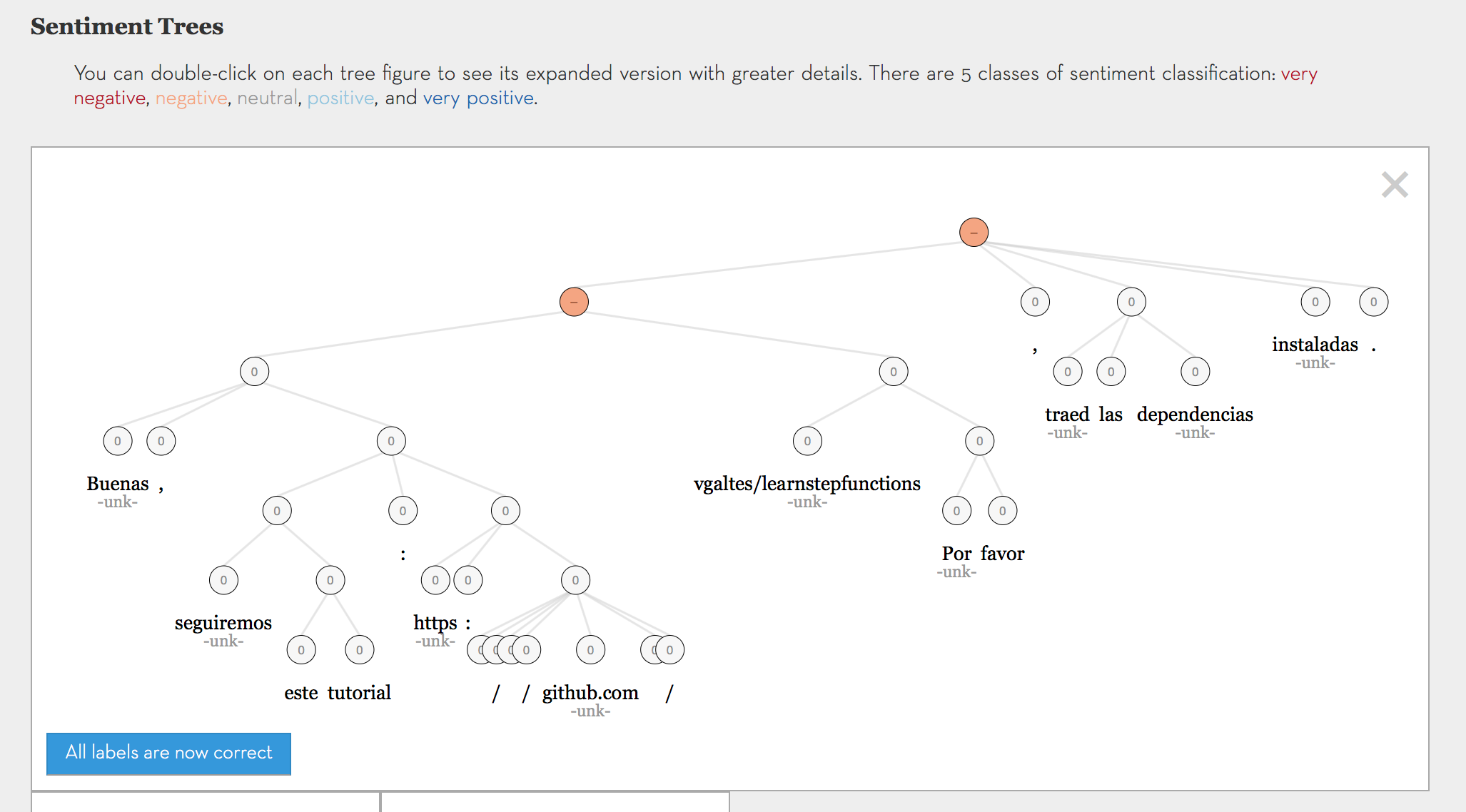Click the node above the comma token
This screenshot has height=812, width=1466.
[1034, 302]
